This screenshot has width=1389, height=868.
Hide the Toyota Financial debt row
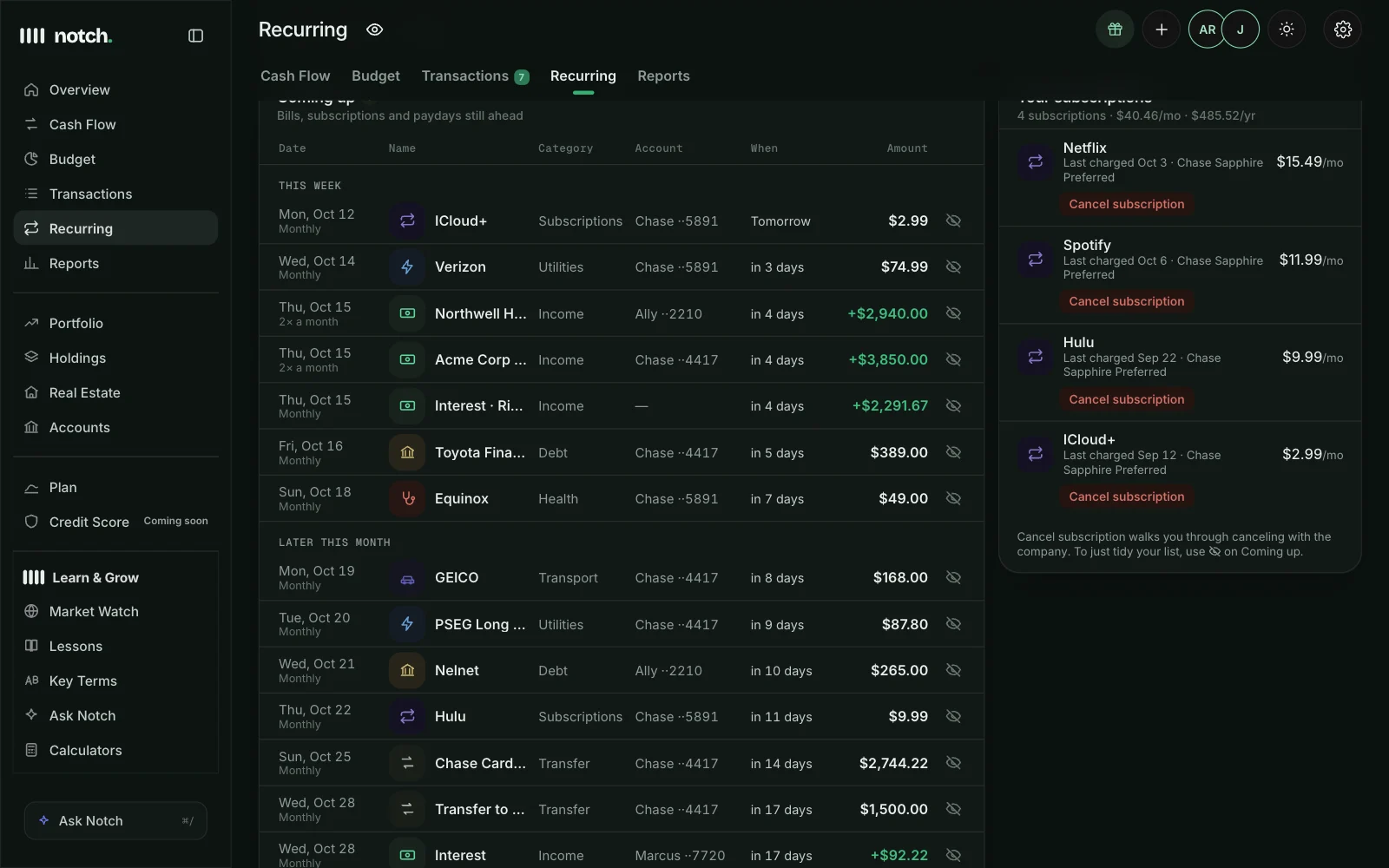tap(953, 452)
